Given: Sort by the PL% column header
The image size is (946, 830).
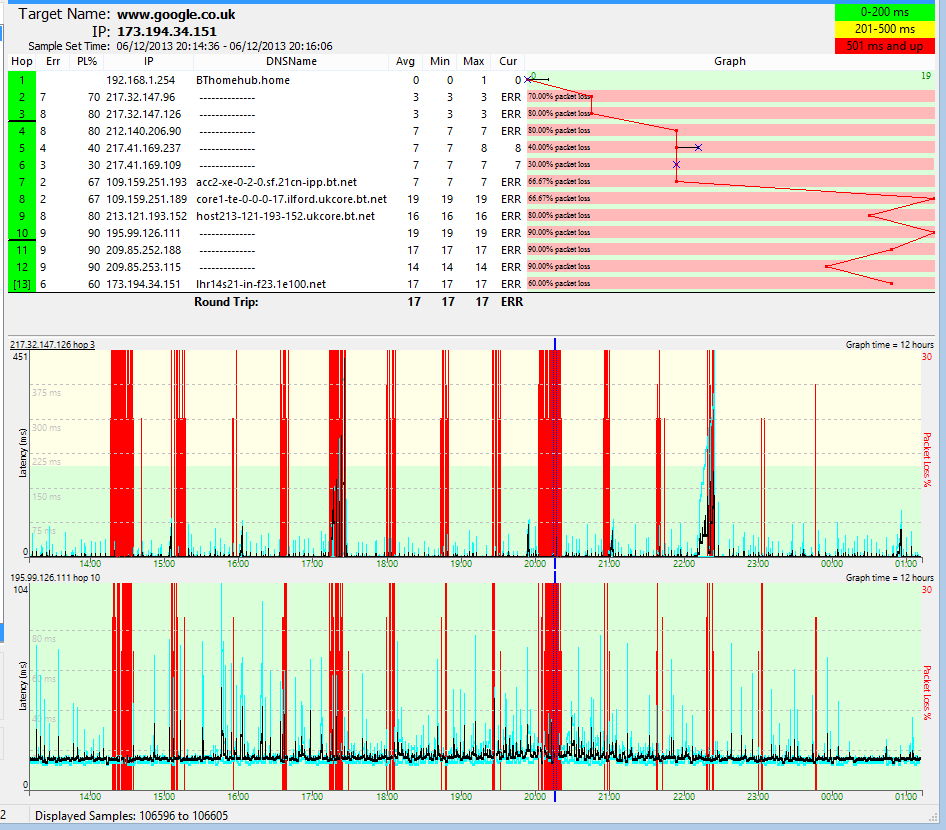Looking at the screenshot, I should 87,62.
